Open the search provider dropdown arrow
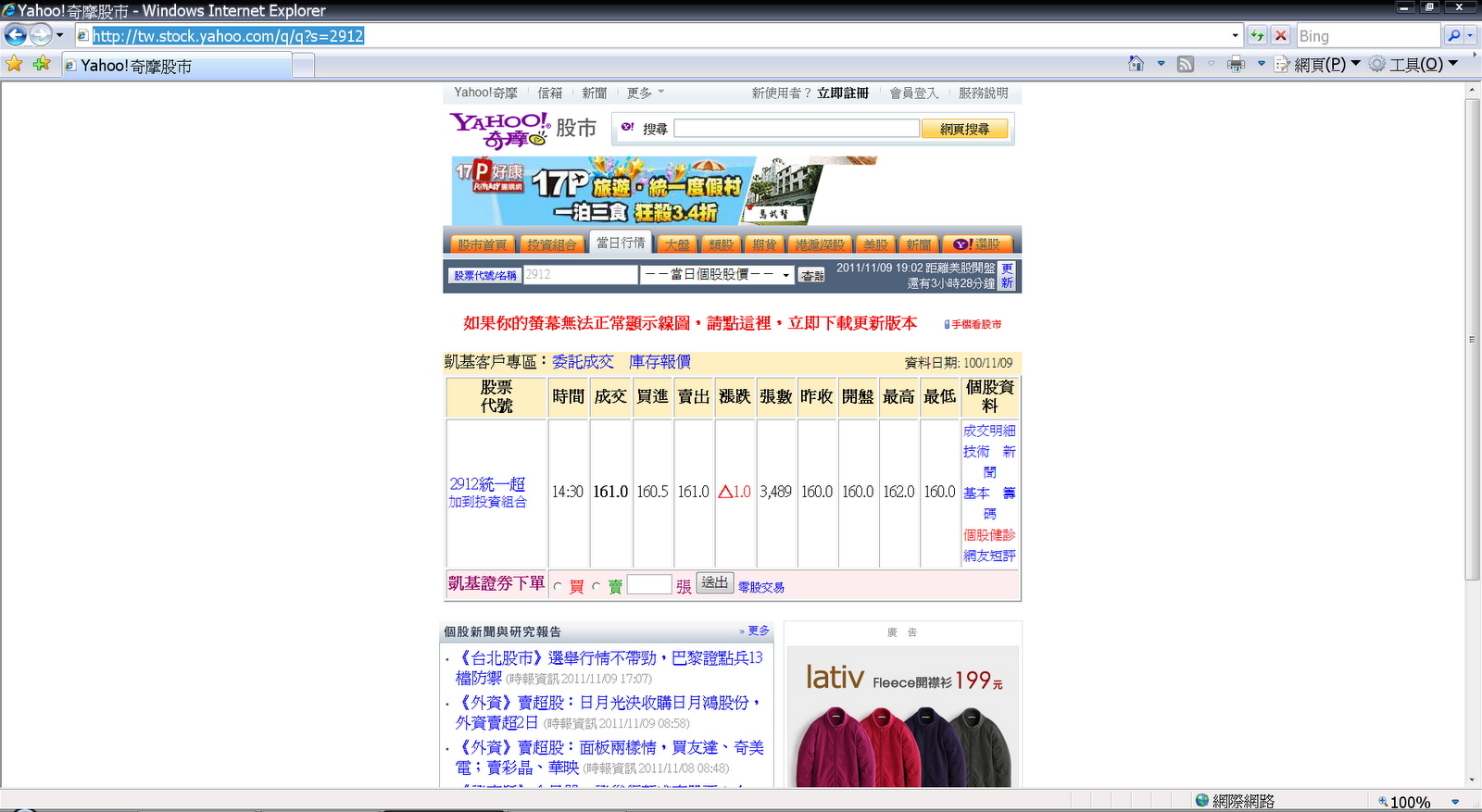1482x812 pixels. [x=1470, y=36]
